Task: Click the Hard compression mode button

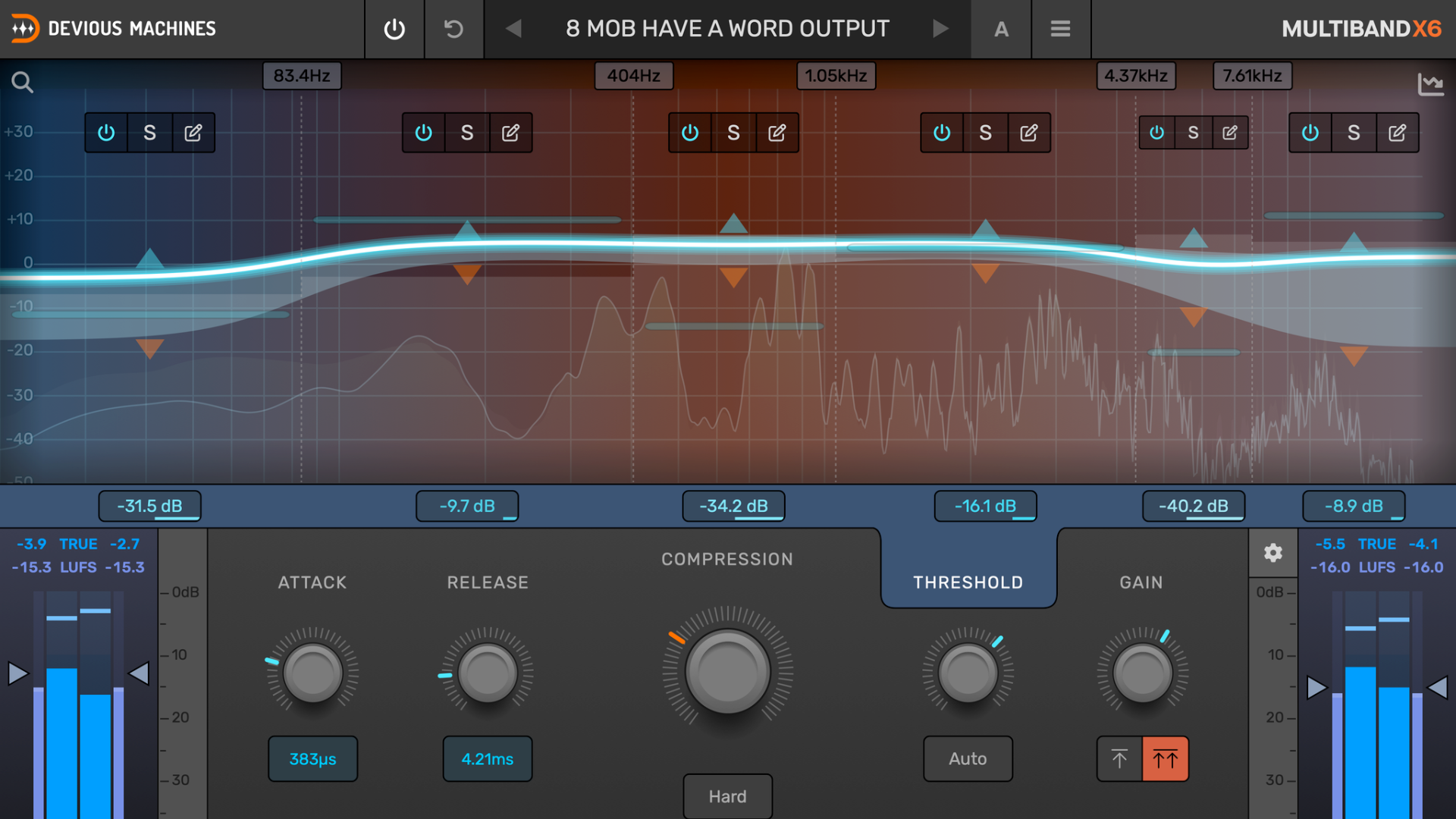Action: coord(727,796)
